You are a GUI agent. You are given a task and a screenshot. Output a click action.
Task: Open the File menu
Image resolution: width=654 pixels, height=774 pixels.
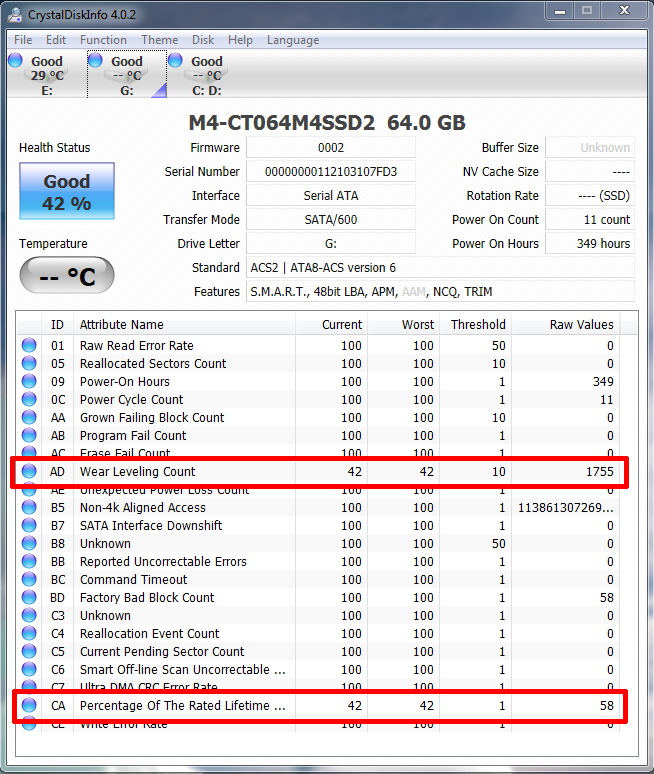click(x=23, y=40)
